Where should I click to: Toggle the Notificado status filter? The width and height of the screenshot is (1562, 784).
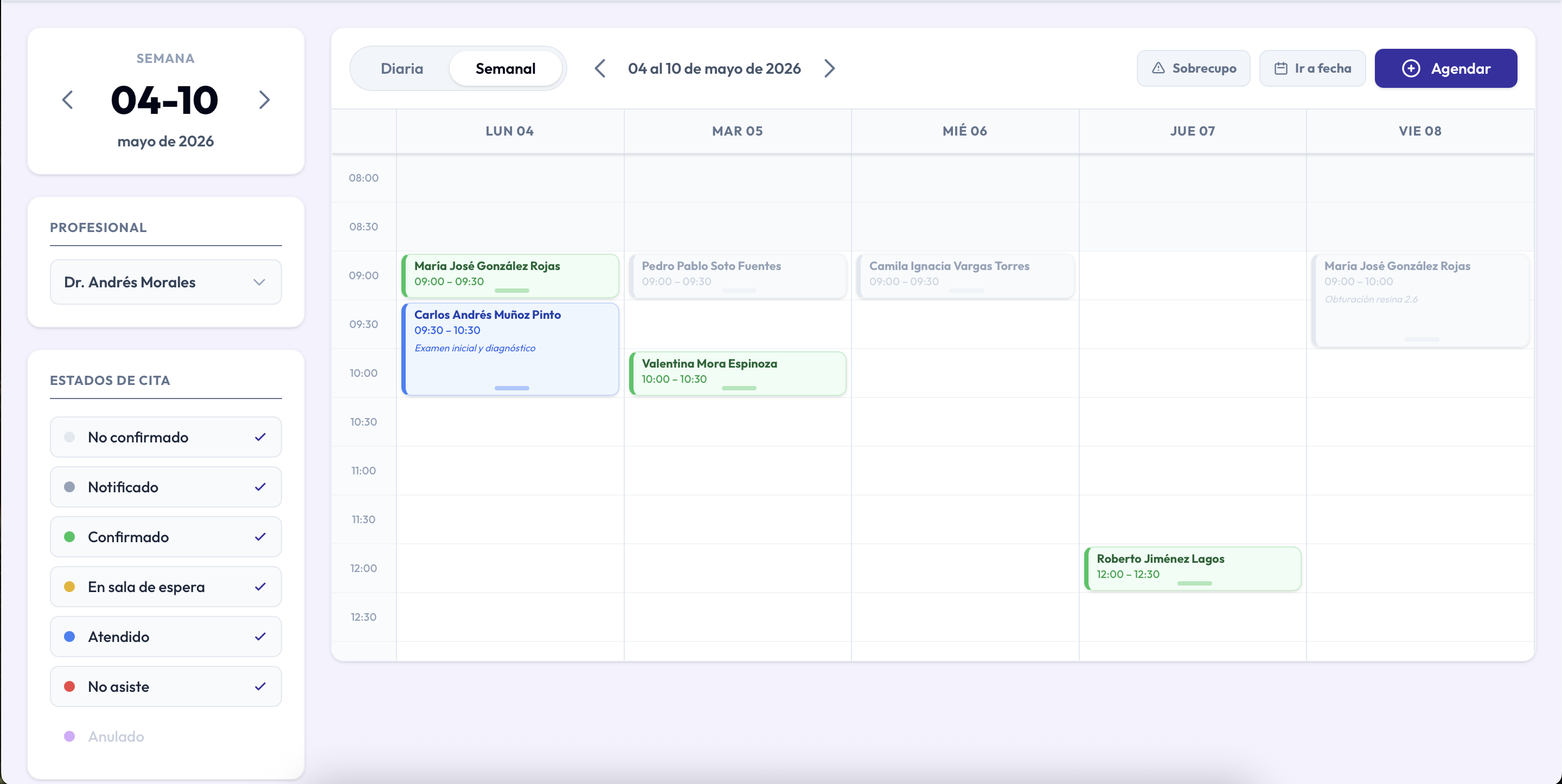(165, 487)
